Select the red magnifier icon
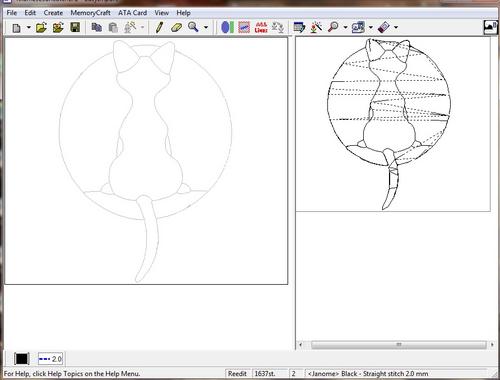500x380 pixels. [x=333, y=27]
